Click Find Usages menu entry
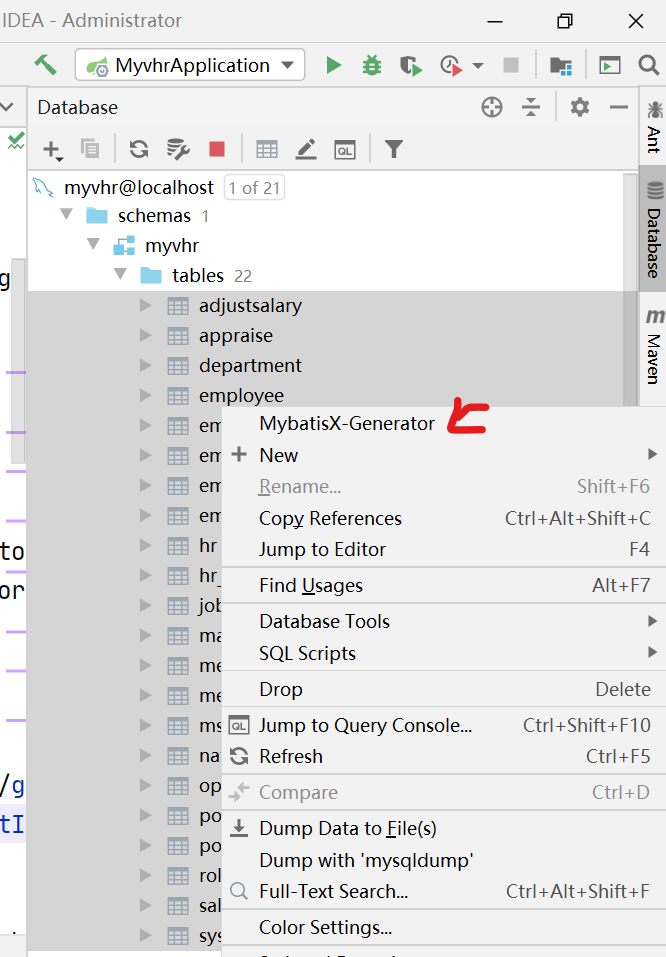 [444, 585]
